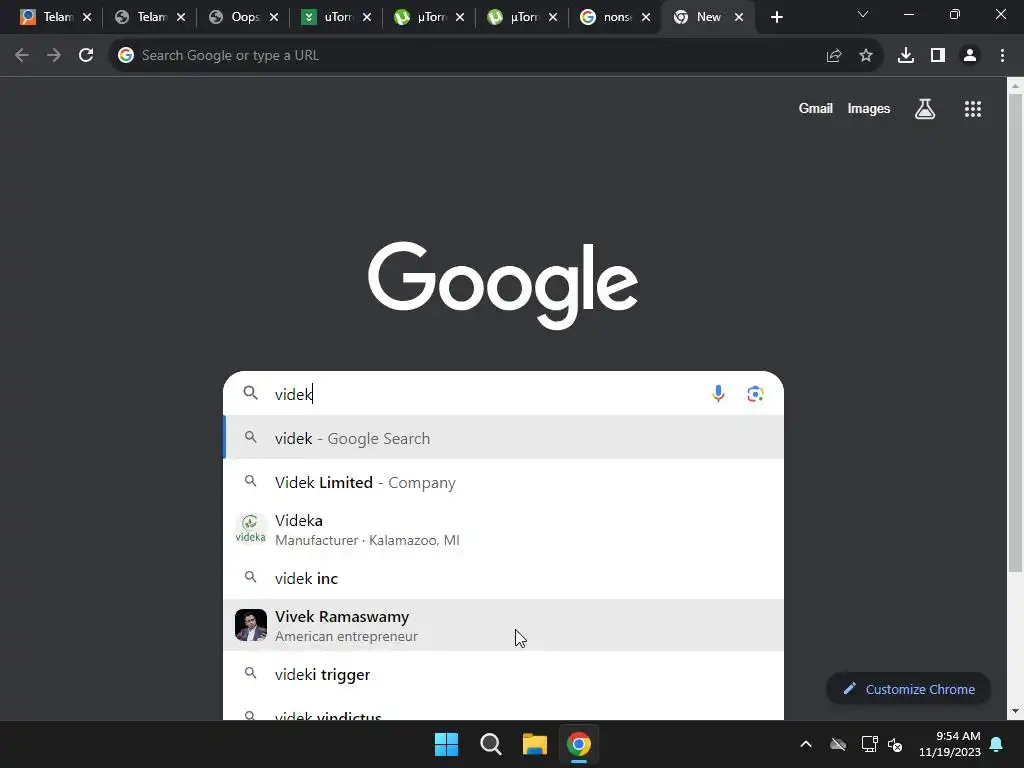Click the muted volume tray icon
Screen dimensions: 1024x768
pyautogui.click(x=895, y=744)
